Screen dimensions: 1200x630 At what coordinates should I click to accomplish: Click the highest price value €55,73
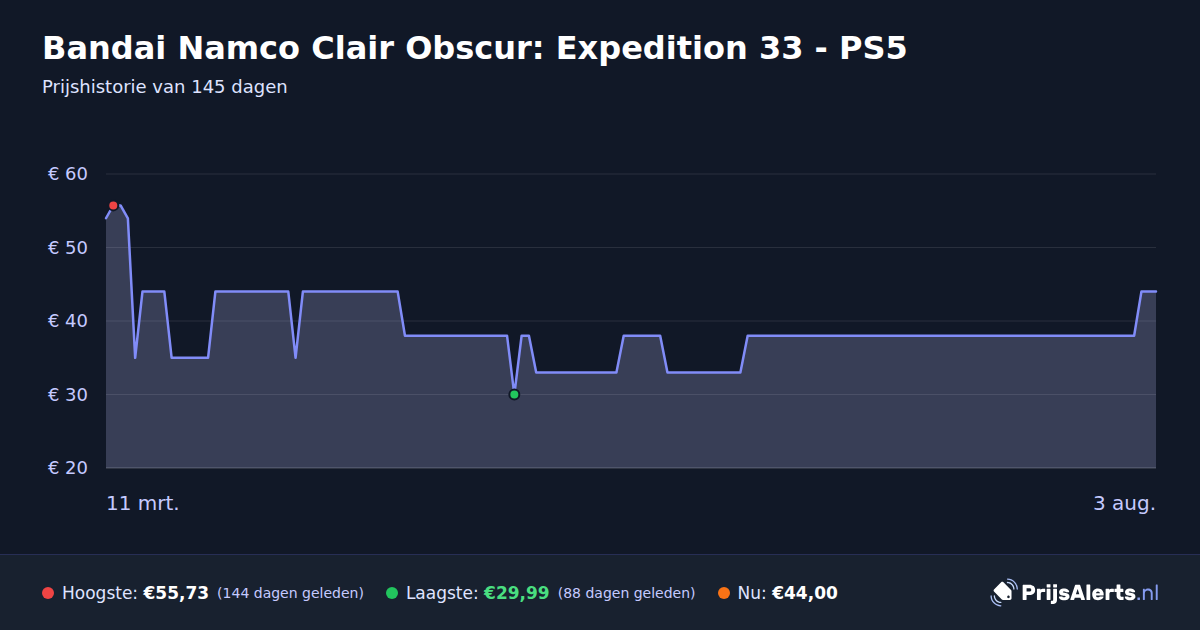176,593
